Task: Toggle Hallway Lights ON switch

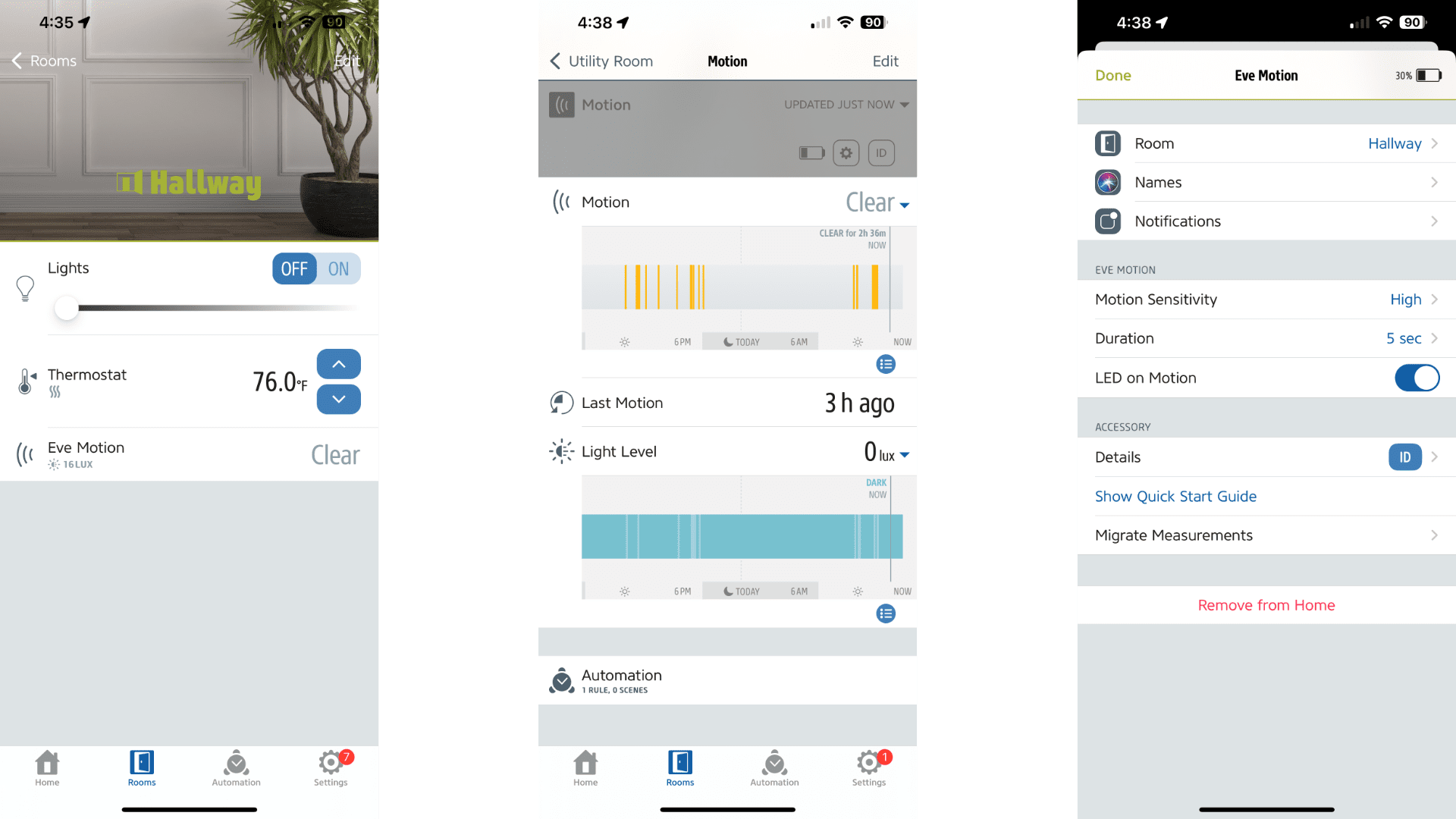Action: click(x=337, y=268)
